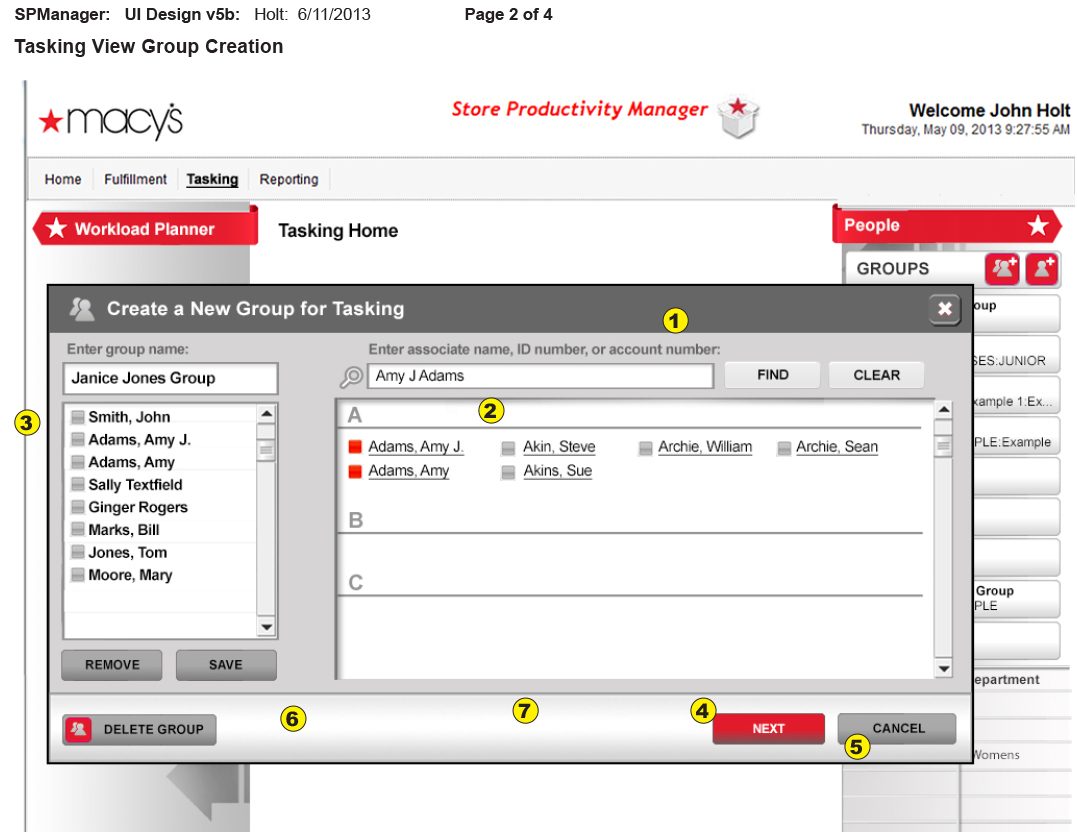Close the Create a New Group dialog
Screen dimensions: 1077x832
[x=944, y=309]
